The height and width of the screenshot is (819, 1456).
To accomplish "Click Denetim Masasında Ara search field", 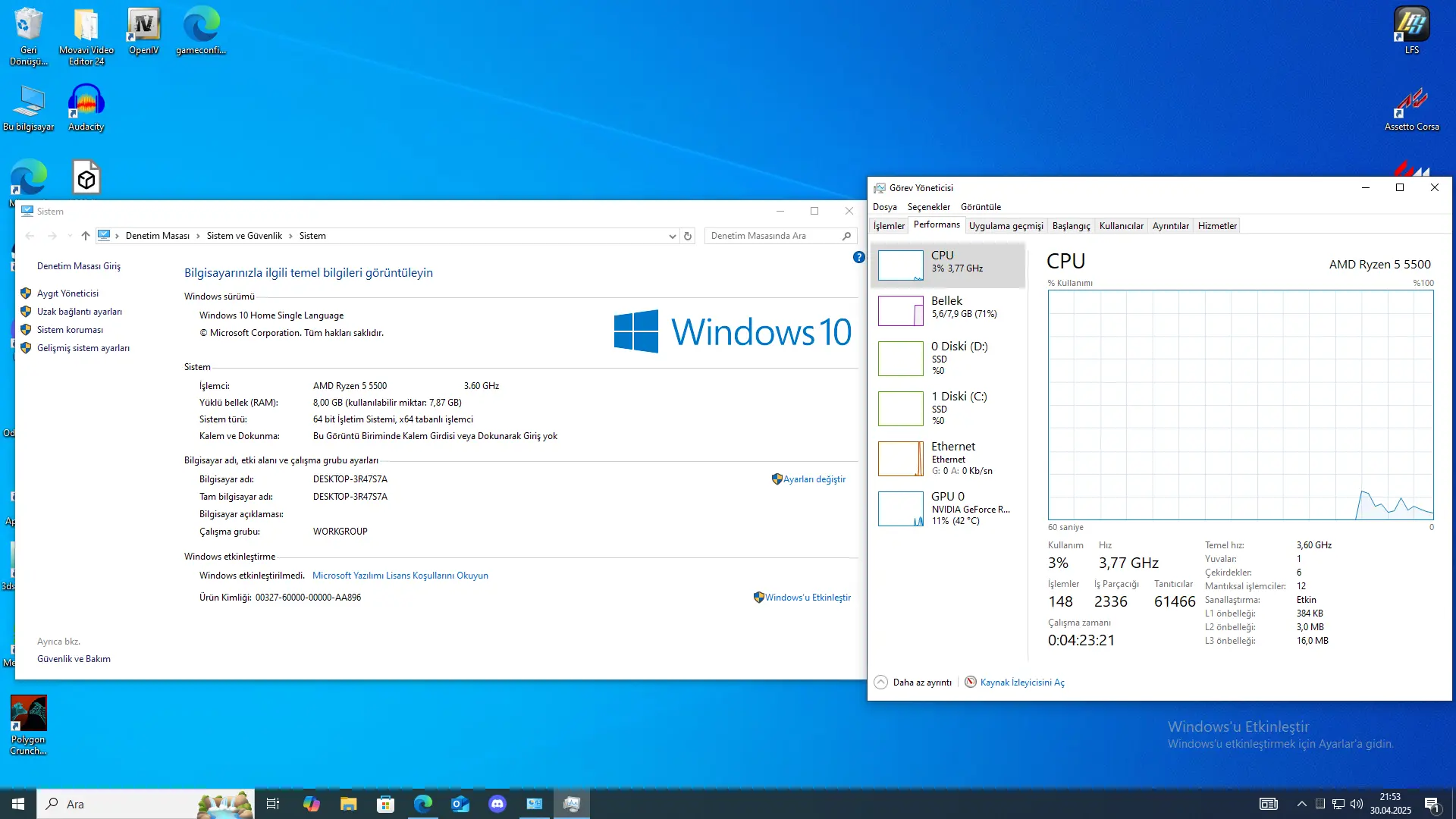I will point(780,236).
